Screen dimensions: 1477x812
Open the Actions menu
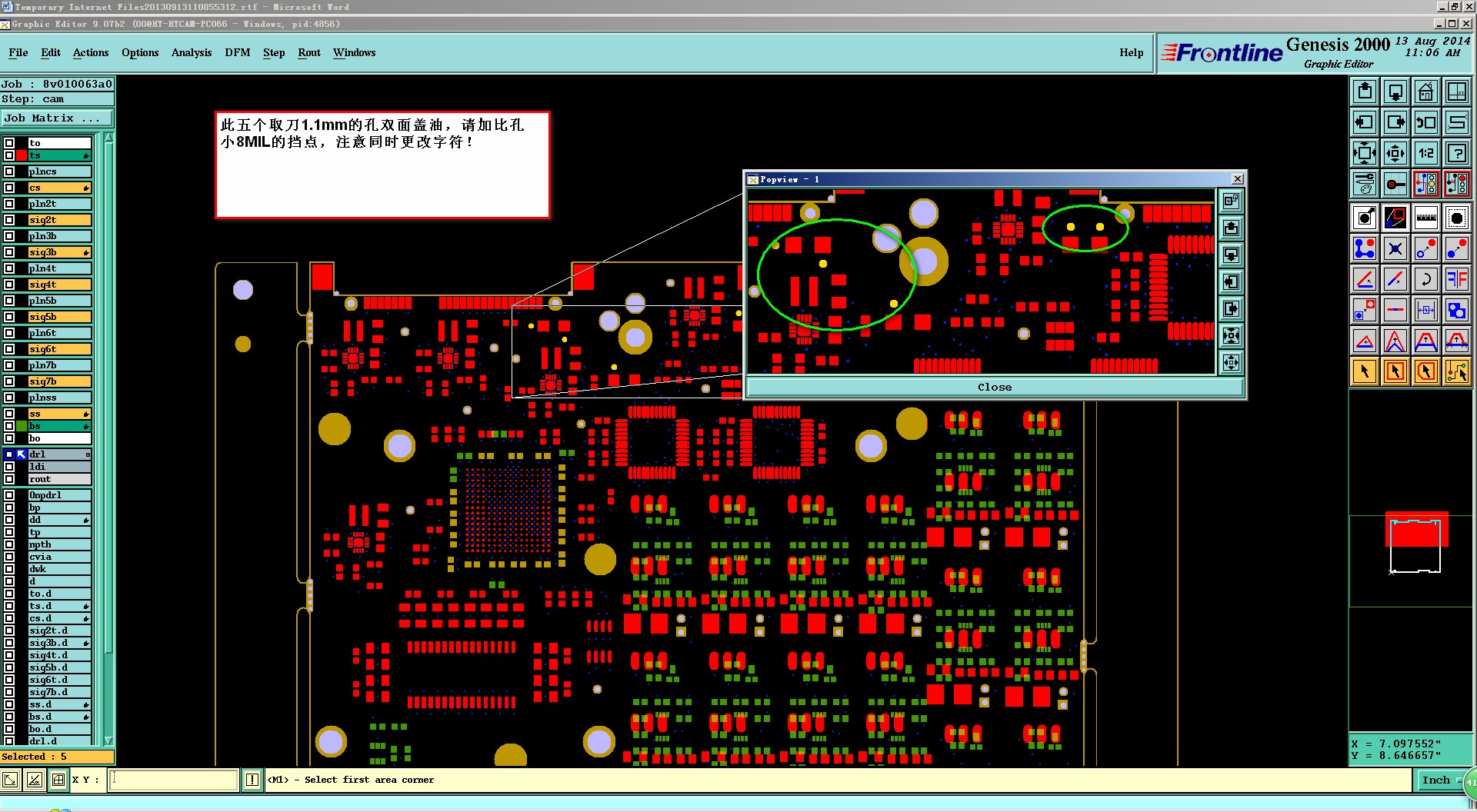pyautogui.click(x=91, y=52)
